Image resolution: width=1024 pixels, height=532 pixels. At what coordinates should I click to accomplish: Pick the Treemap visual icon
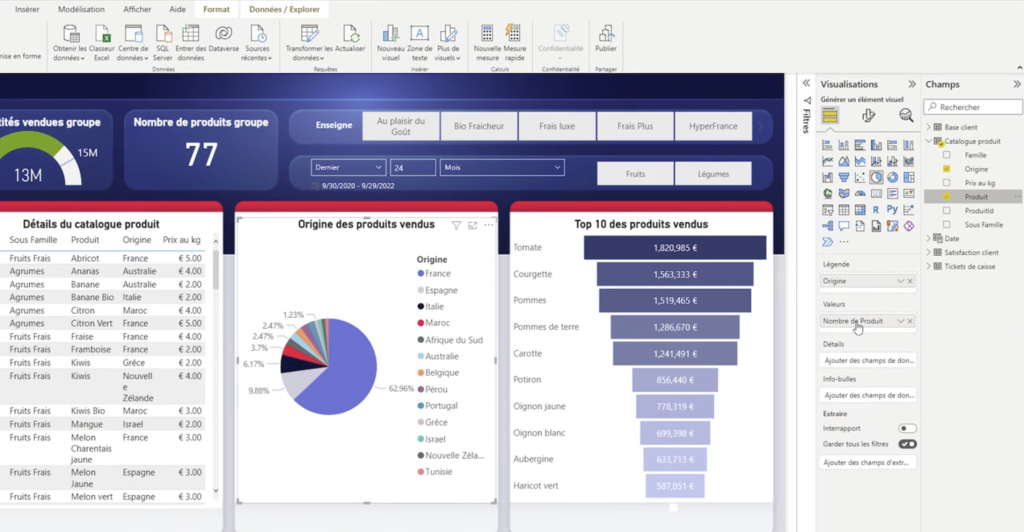point(909,177)
